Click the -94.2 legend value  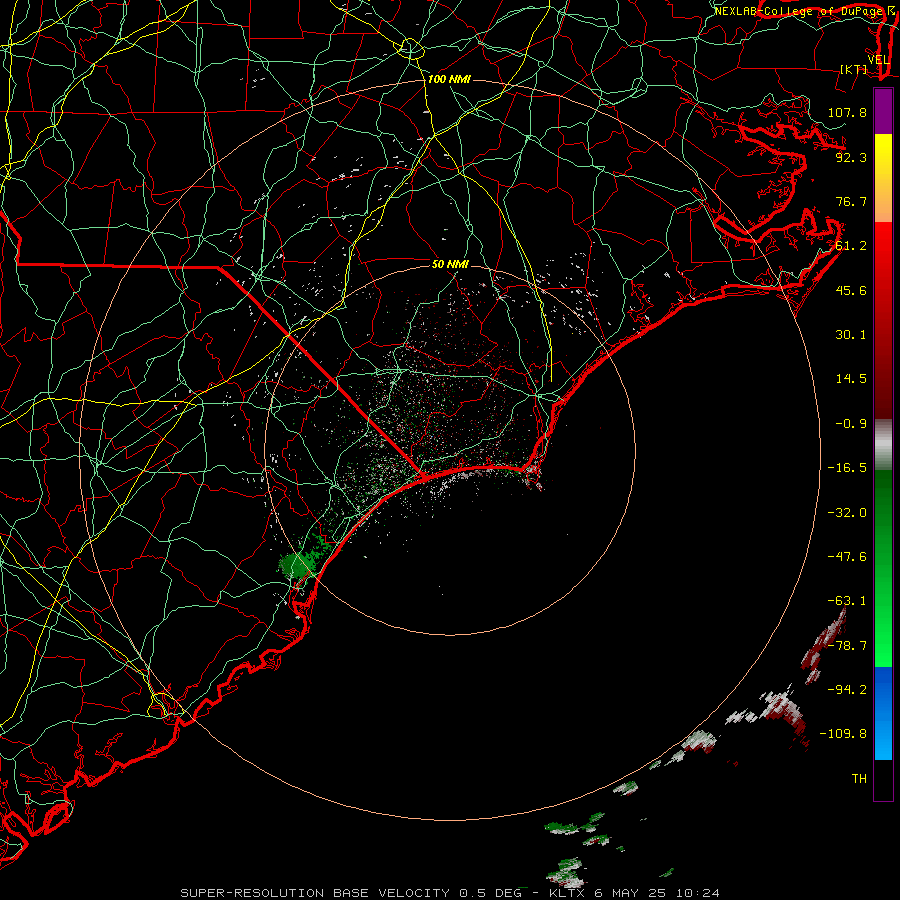(x=847, y=690)
